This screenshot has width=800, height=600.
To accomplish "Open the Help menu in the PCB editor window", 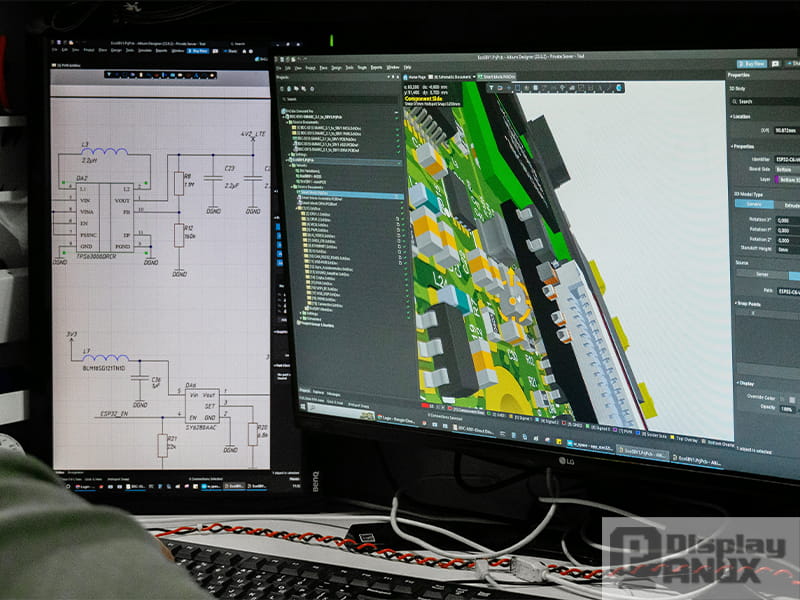I will coord(408,68).
